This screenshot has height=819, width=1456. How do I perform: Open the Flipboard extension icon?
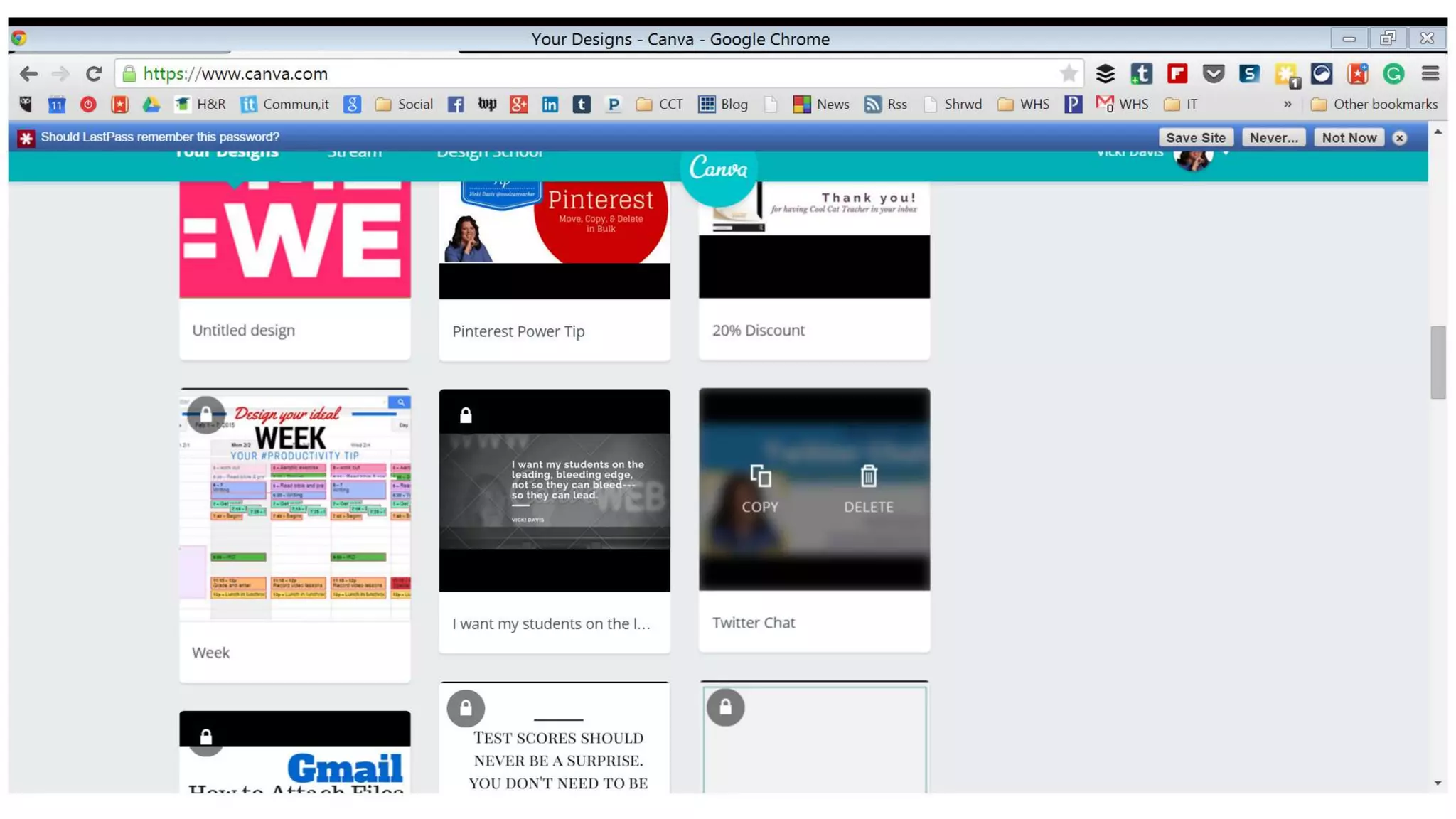[x=1177, y=74]
